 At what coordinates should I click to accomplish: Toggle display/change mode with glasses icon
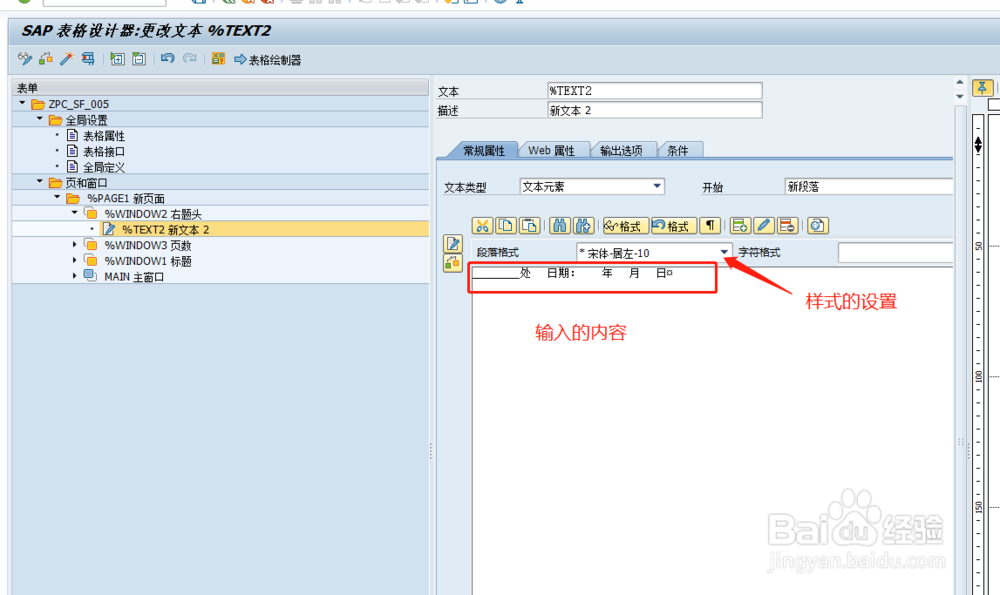25,59
